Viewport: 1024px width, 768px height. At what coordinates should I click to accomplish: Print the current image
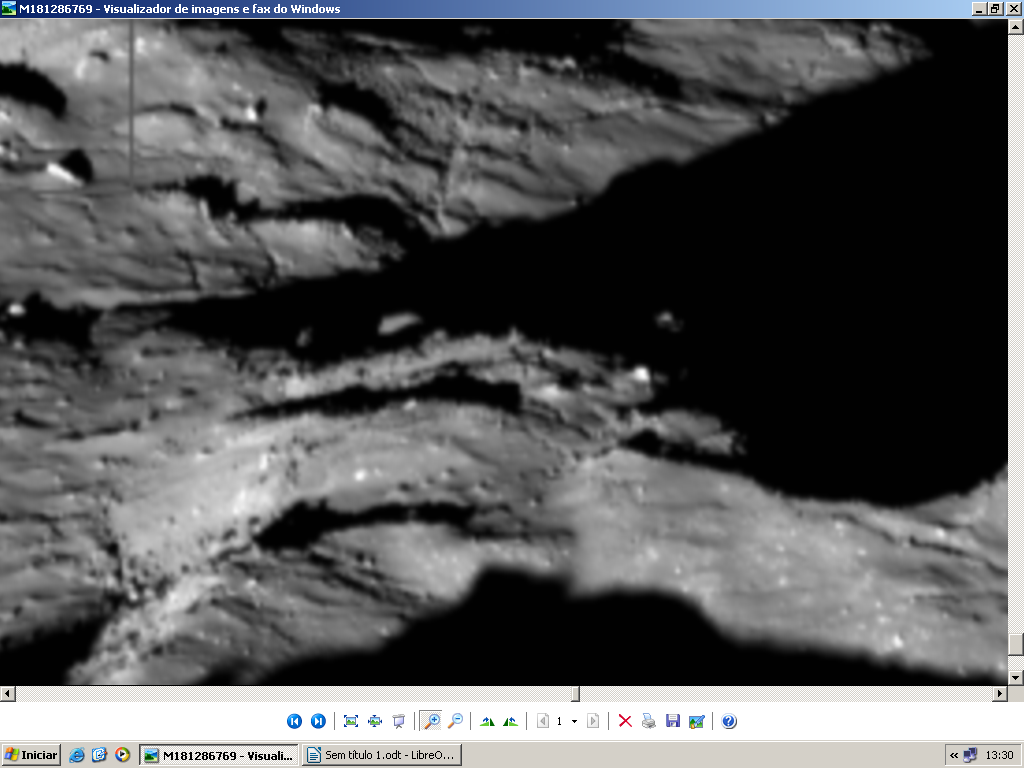(x=649, y=721)
